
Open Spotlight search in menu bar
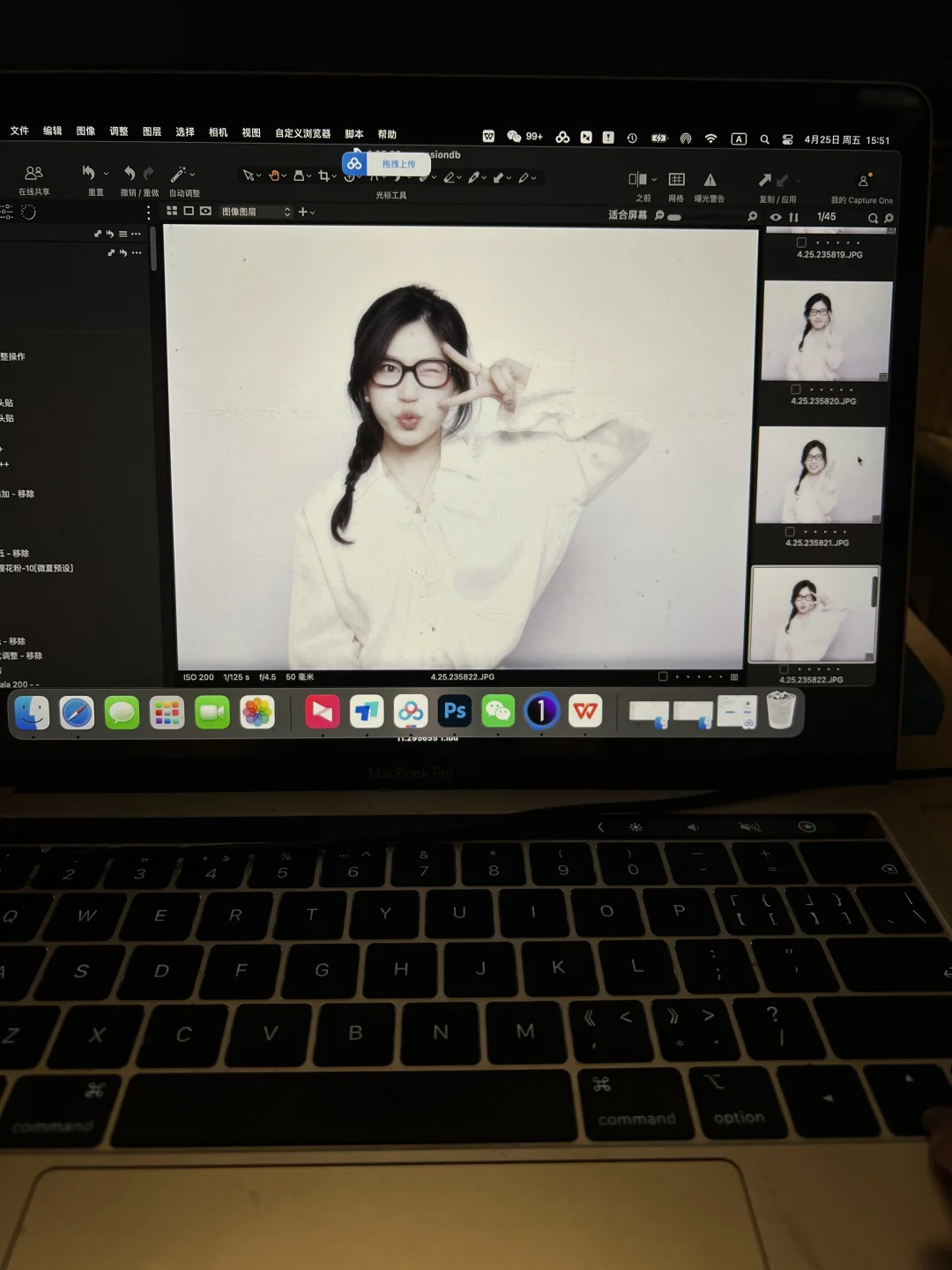[x=764, y=139]
